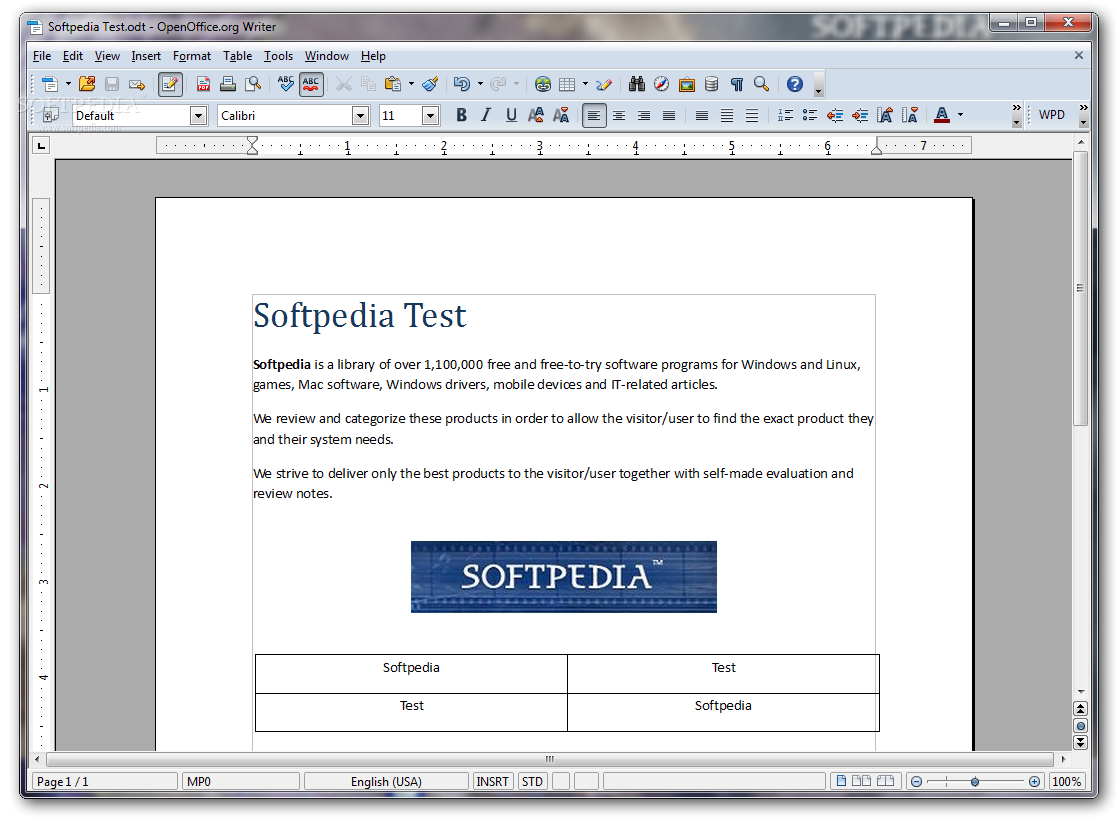Click the zoom slider handle
The width and height of the screenshot is (1119, 819).
pos(975,782)
